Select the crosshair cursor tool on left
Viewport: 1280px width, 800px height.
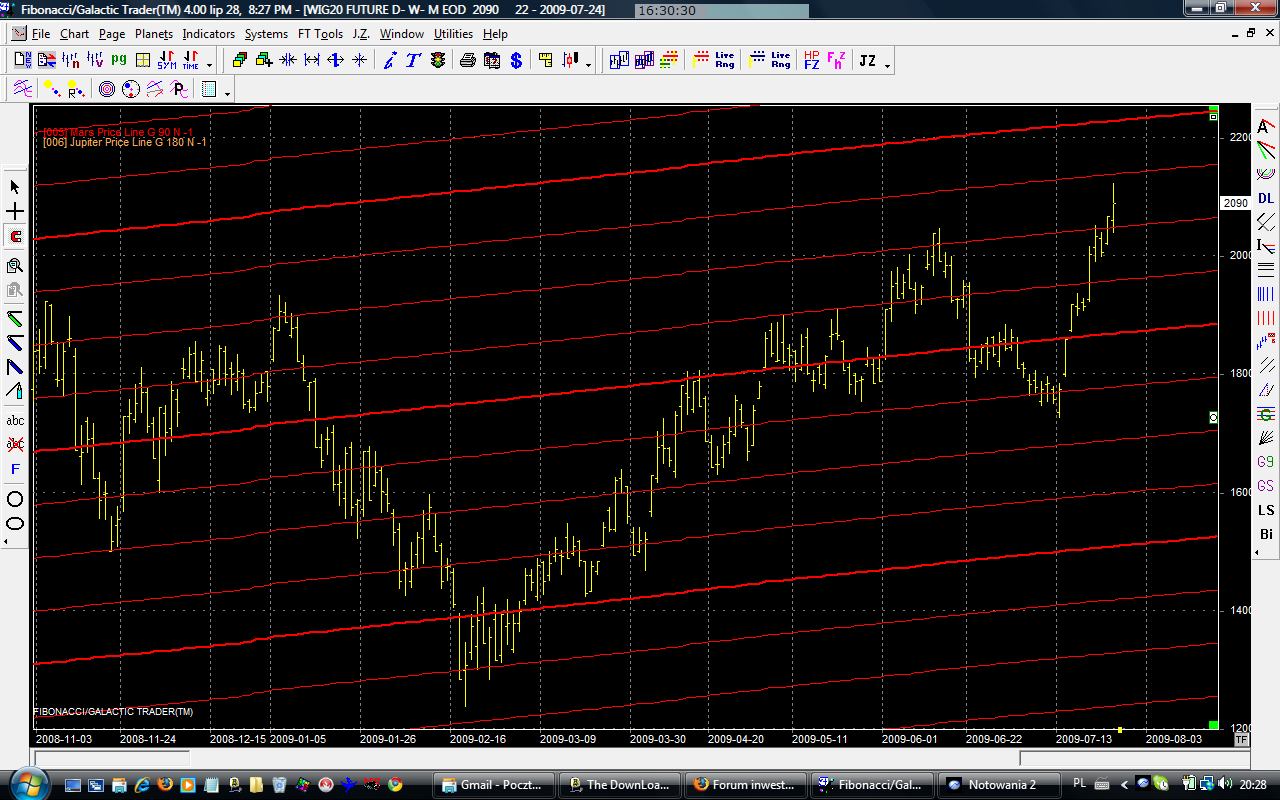point(15,212)
